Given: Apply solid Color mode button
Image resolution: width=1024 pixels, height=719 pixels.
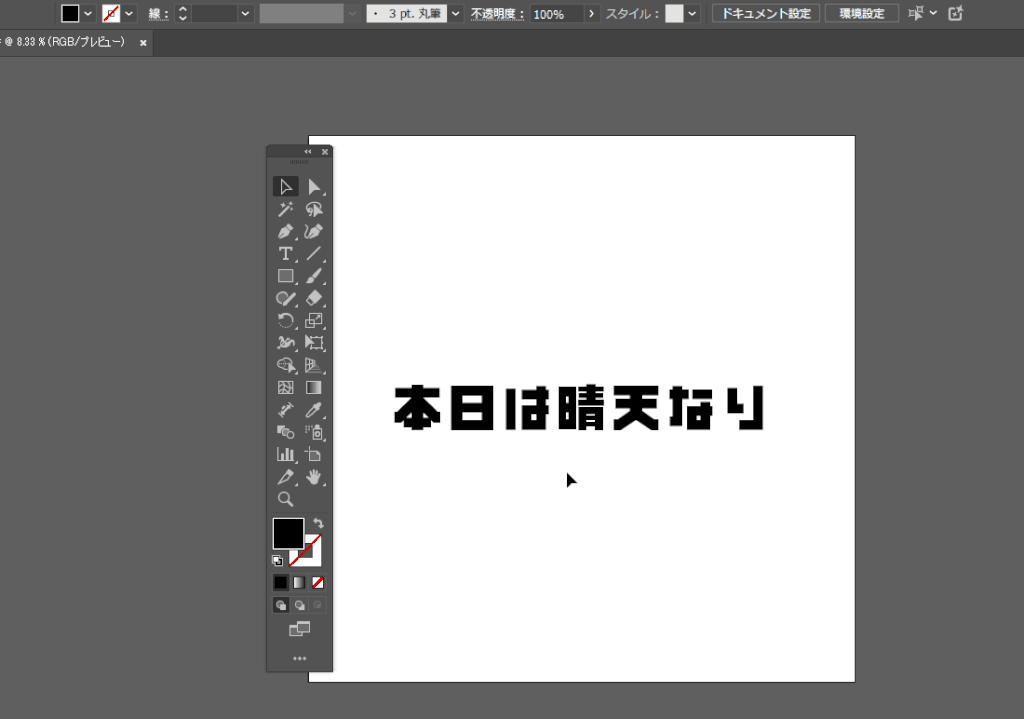Looking at the screenshot, I should 280,583.
